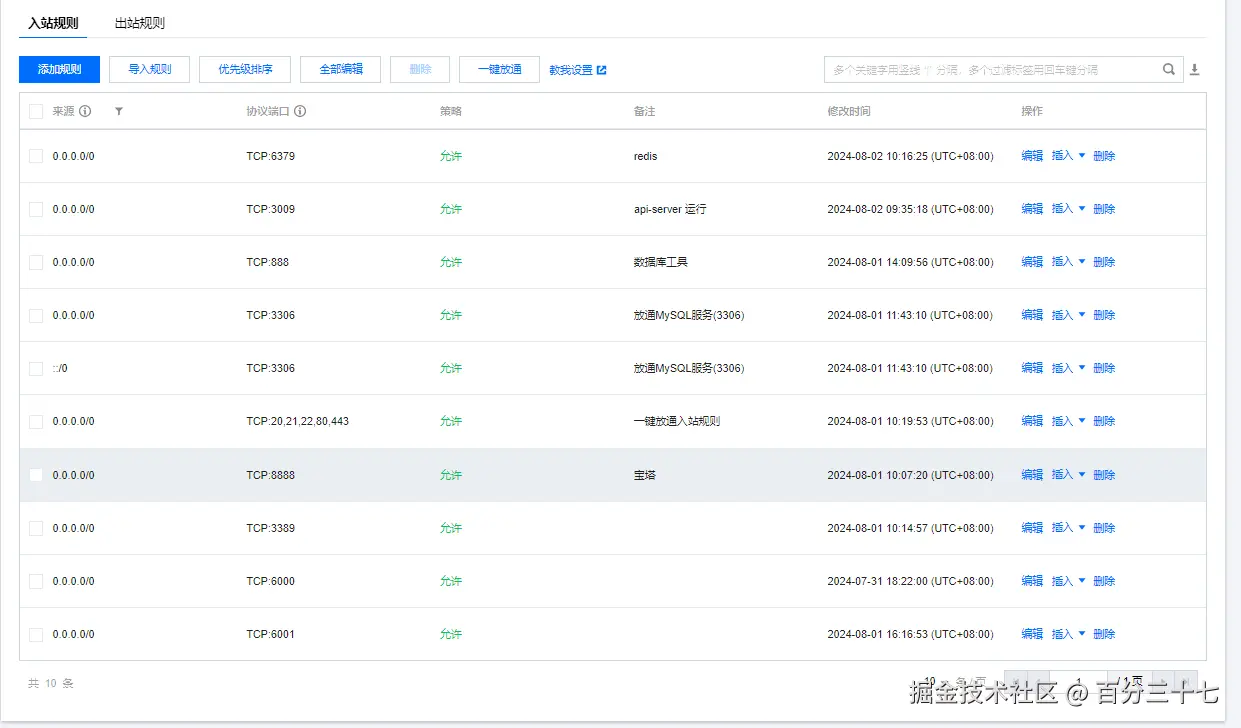Click the 导入规则 button
Screen dimensions: 1241x728
coord(150,69)
